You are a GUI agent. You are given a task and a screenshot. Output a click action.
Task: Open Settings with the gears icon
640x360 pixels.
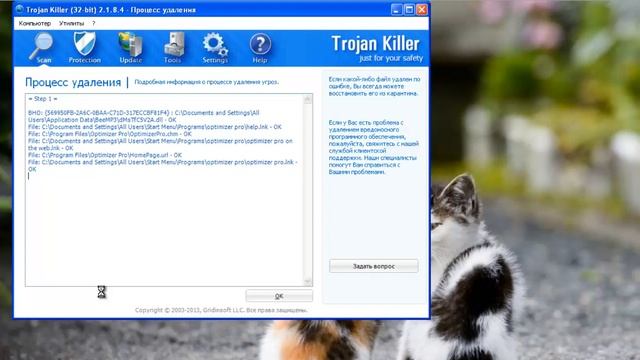(215, 48)
